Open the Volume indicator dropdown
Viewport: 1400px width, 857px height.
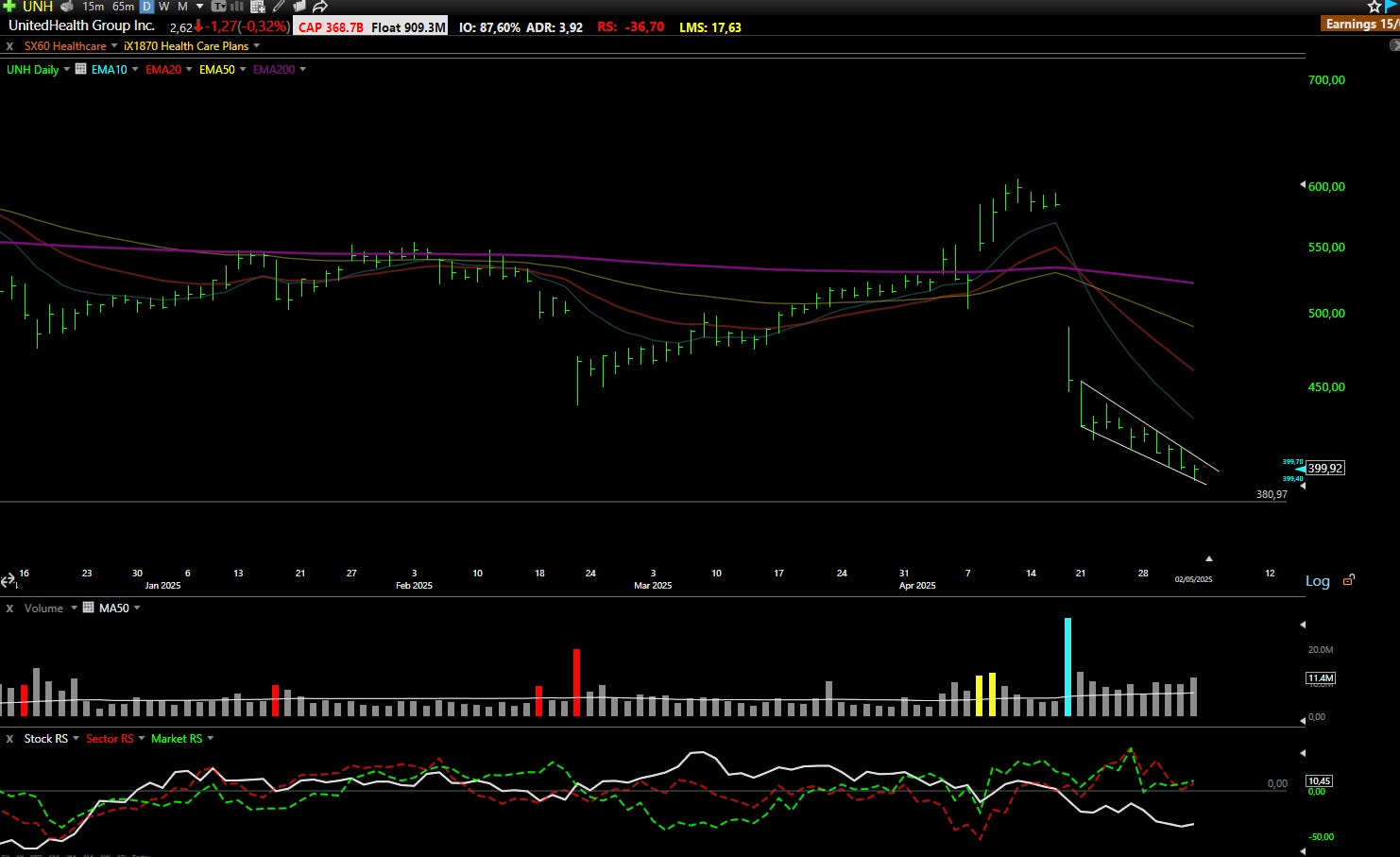point(74,608)
